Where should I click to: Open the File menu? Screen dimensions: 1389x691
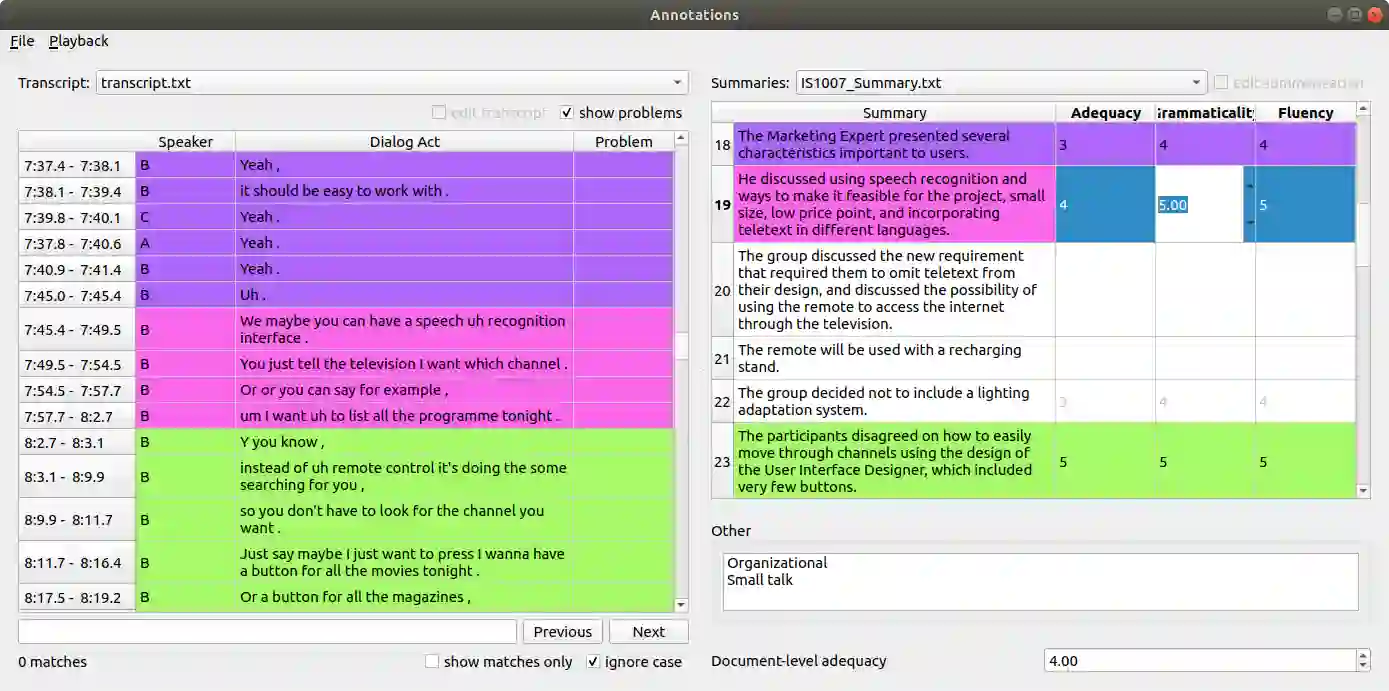coord(22,41)
